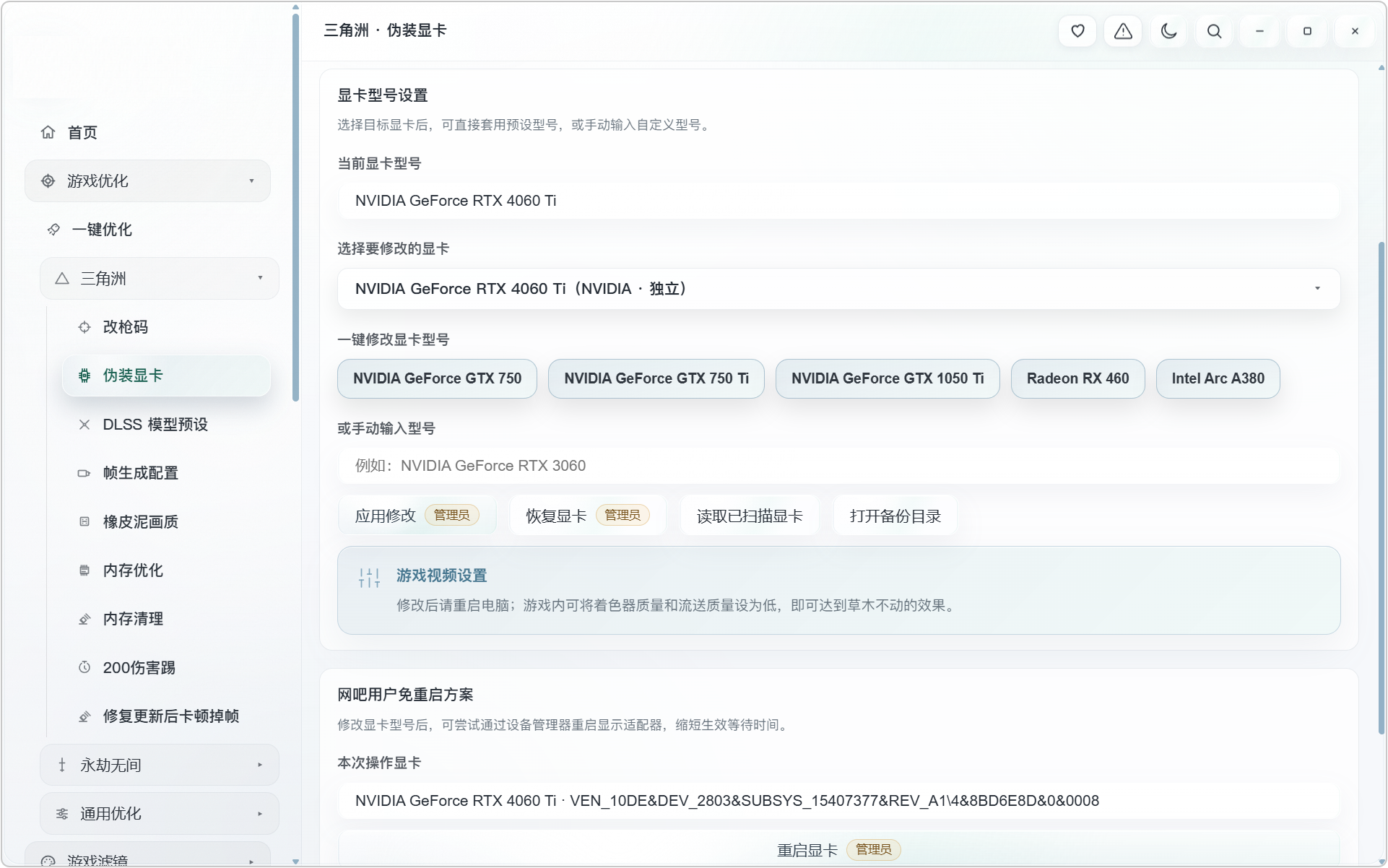Click the icon beside 橡皮泥画质
Image resolution: width=1388 pixels, height=868 pixels.
tap(84, 521)
